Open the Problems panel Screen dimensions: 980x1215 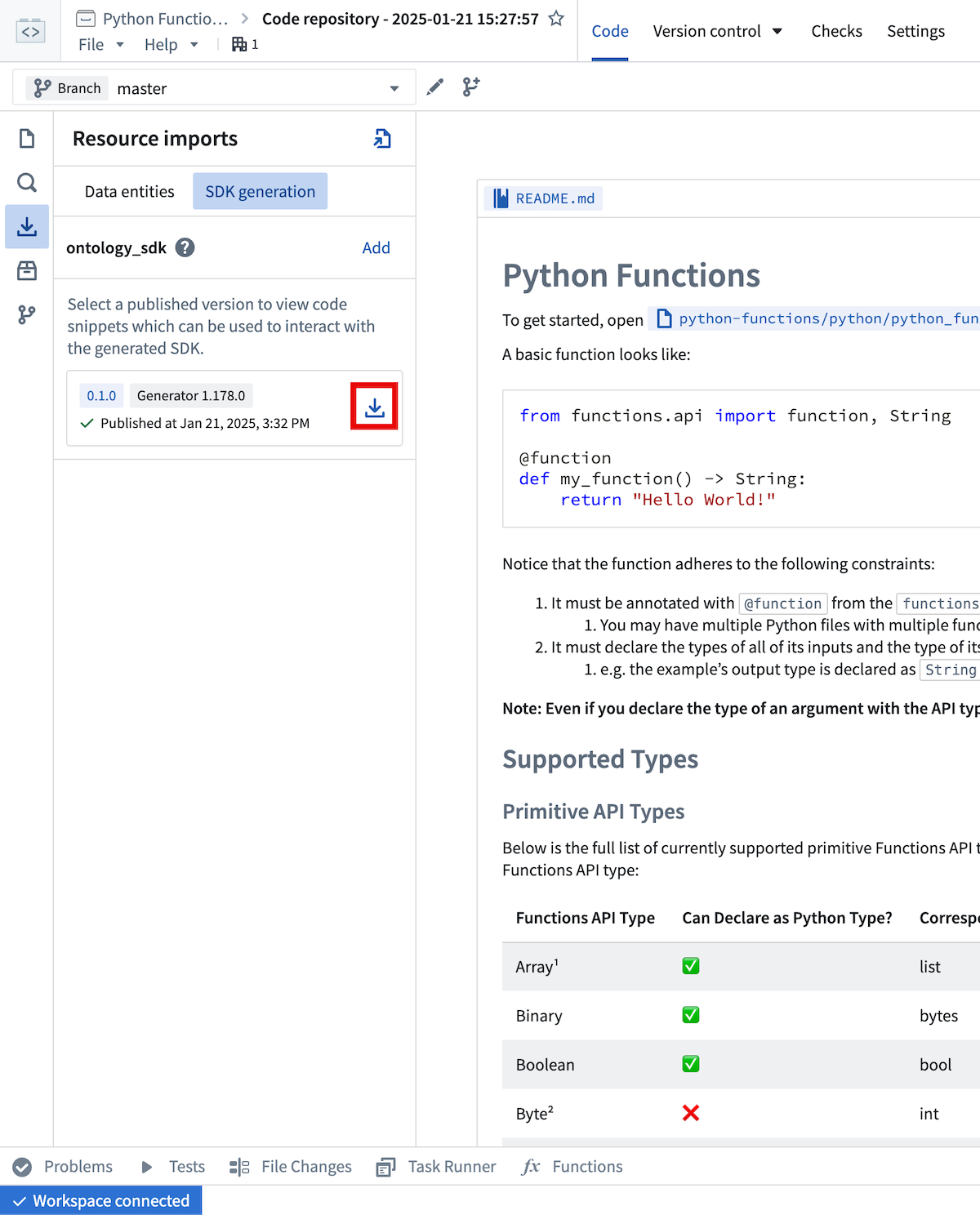tap(64, 1167)
